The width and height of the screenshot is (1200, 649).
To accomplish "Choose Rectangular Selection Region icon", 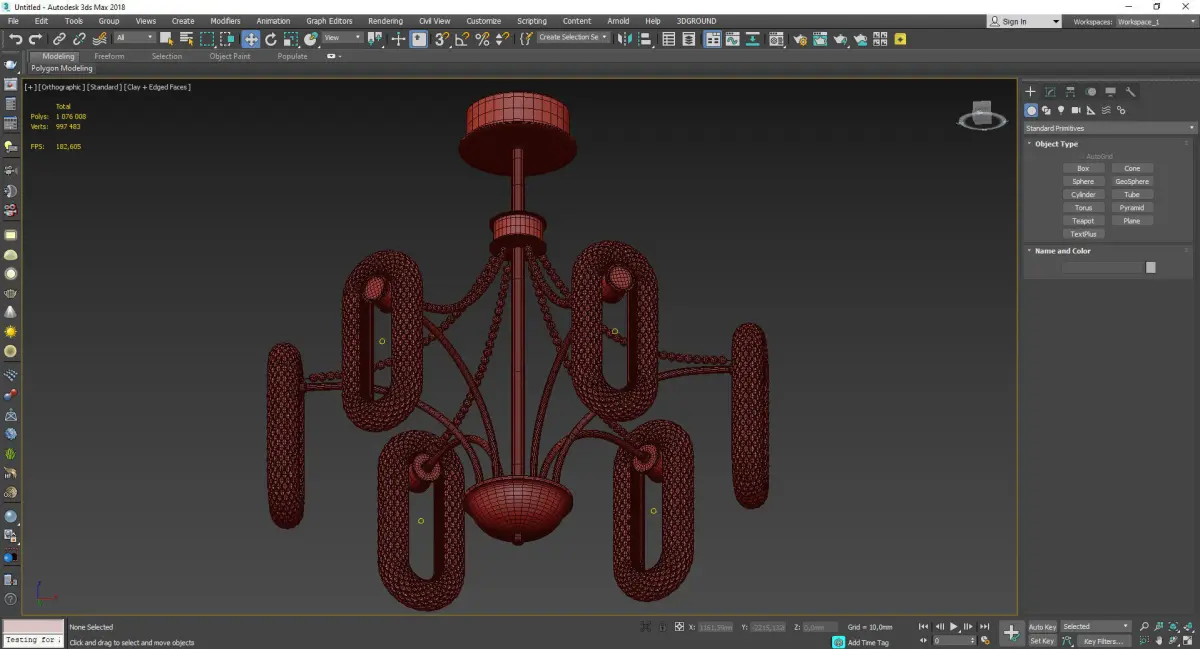I will pos(207,39).
